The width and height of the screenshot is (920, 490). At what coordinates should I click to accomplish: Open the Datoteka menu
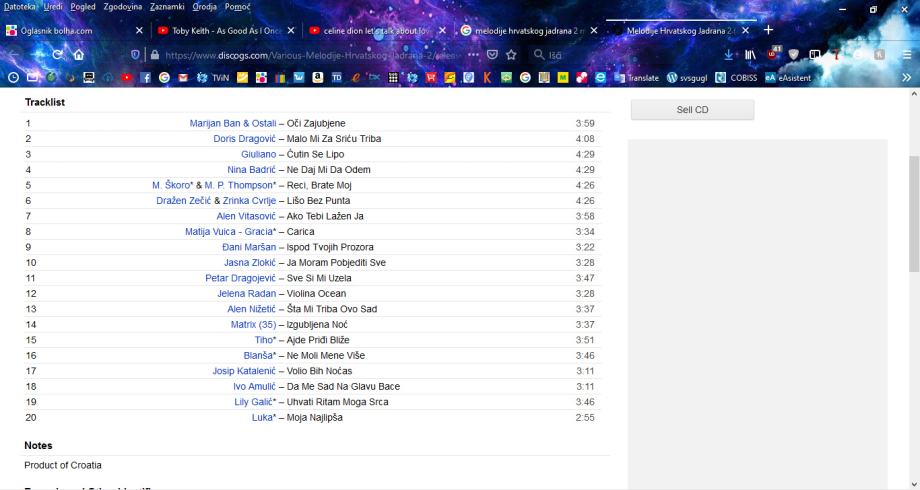20,6
